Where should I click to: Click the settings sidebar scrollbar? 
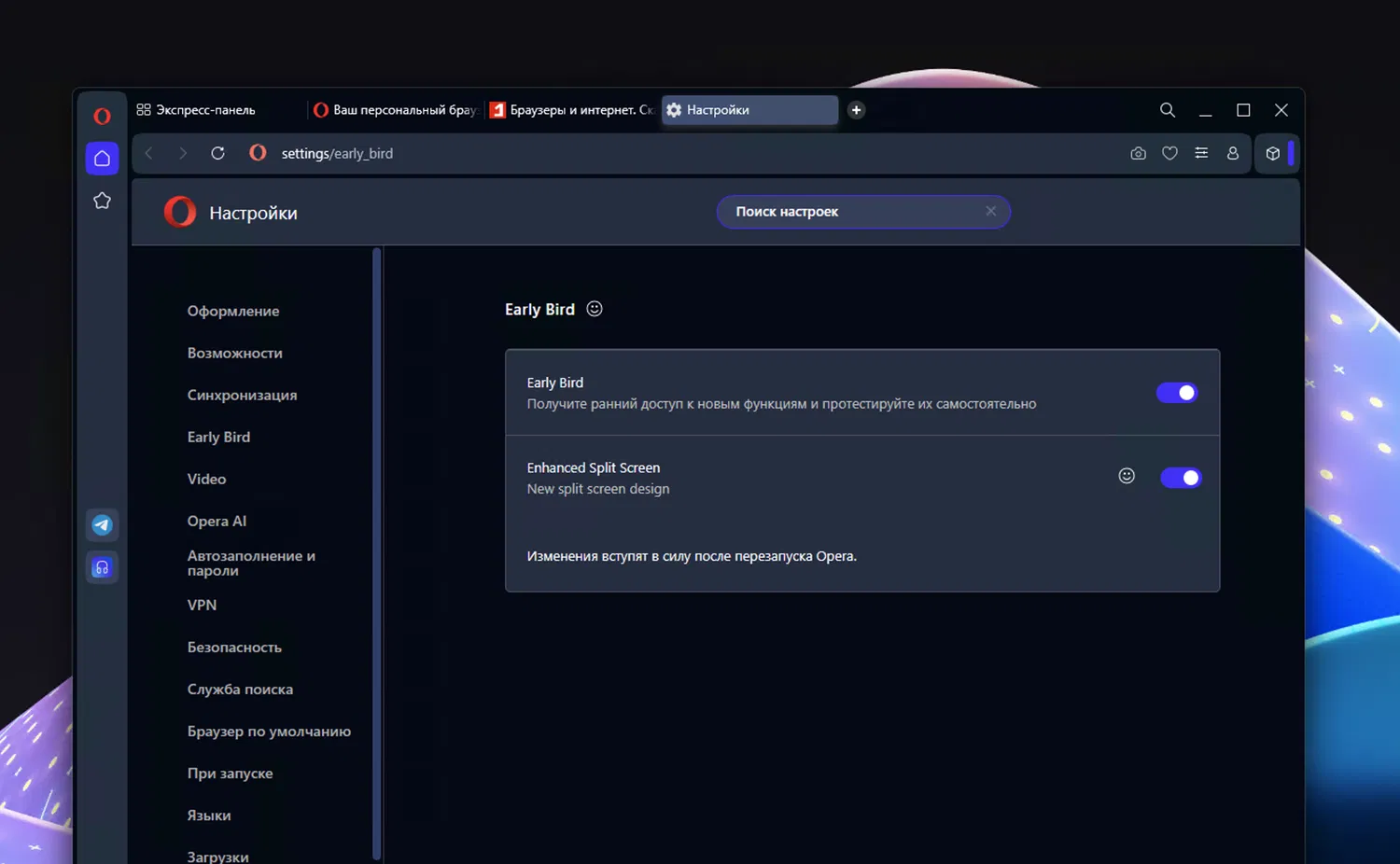(376, 553)
